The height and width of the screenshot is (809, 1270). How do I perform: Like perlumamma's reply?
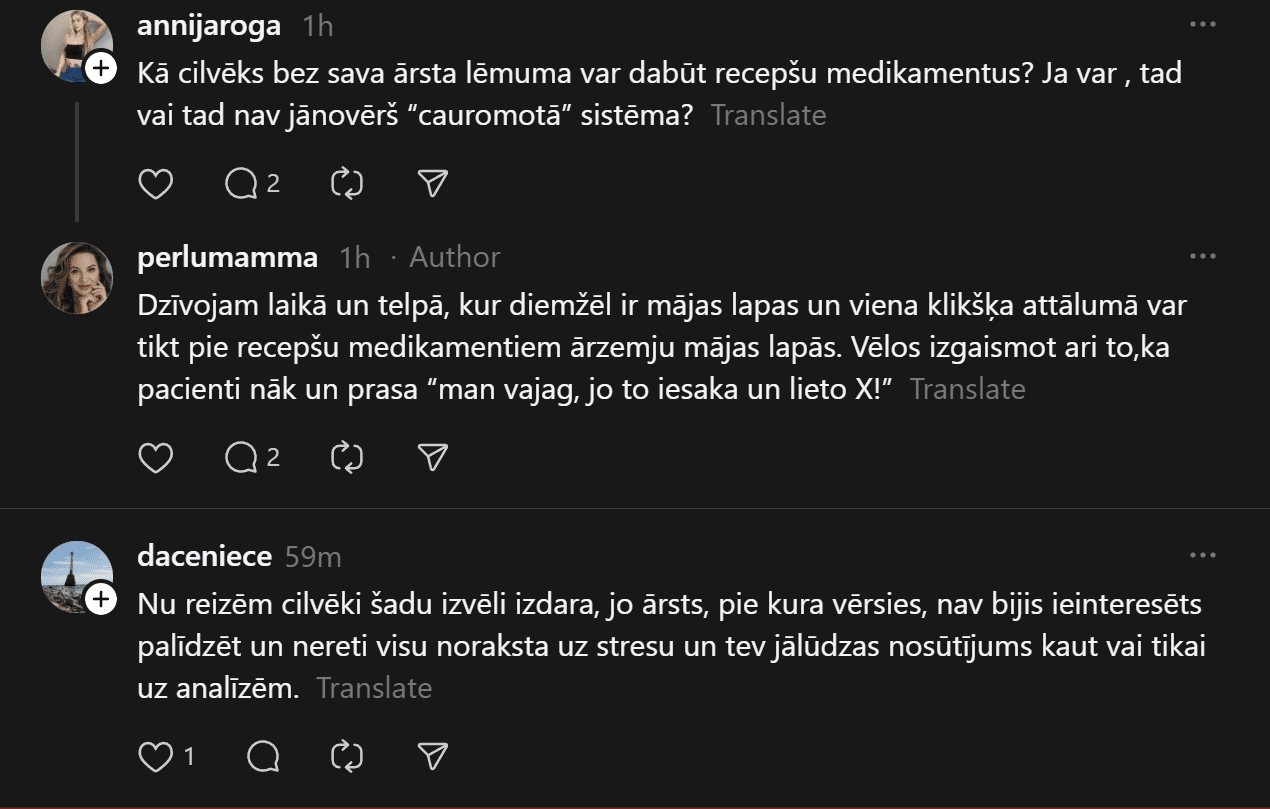(155, 458)
